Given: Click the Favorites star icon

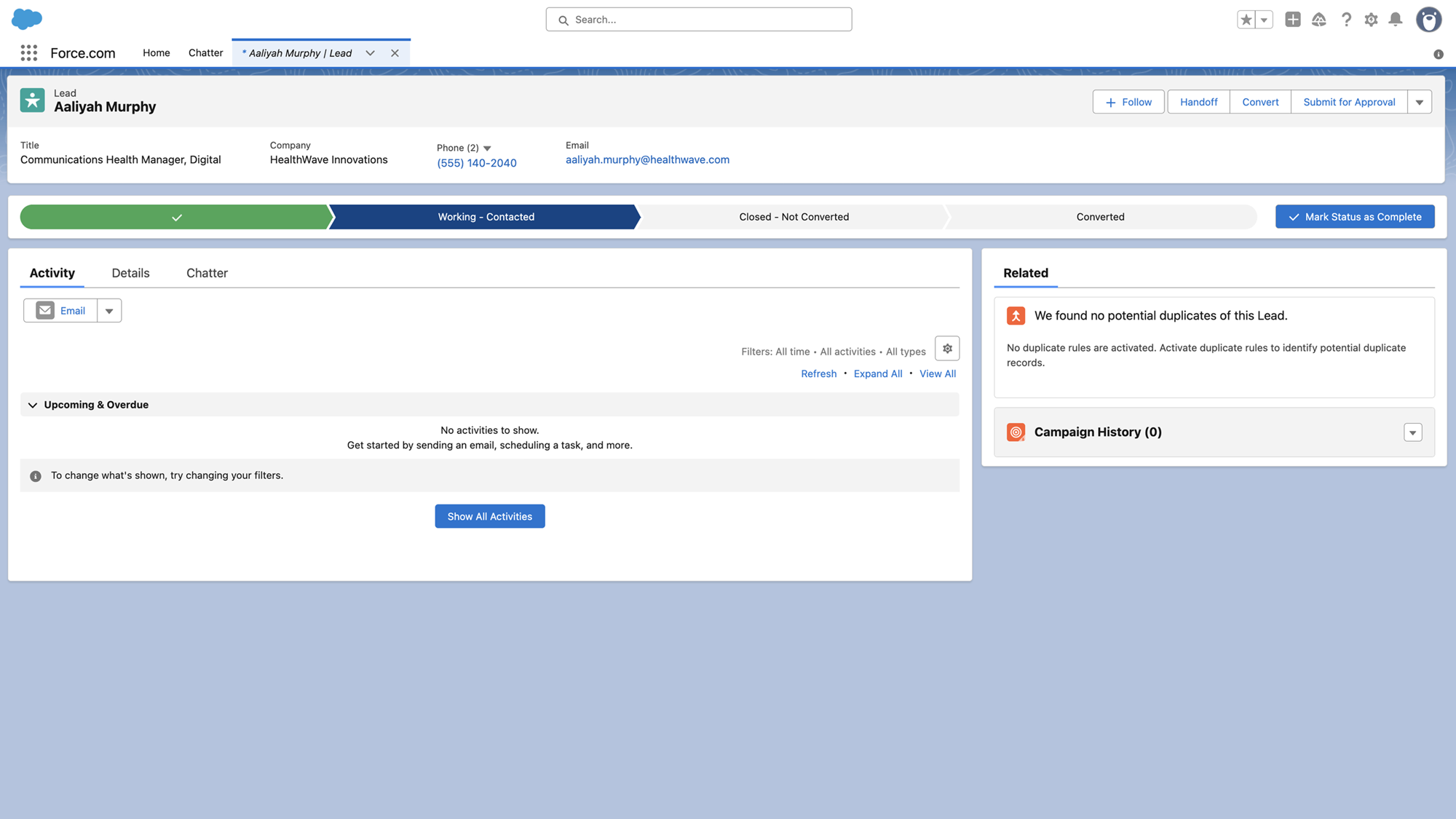Looking at the screenshot, I should (1246, 20).
